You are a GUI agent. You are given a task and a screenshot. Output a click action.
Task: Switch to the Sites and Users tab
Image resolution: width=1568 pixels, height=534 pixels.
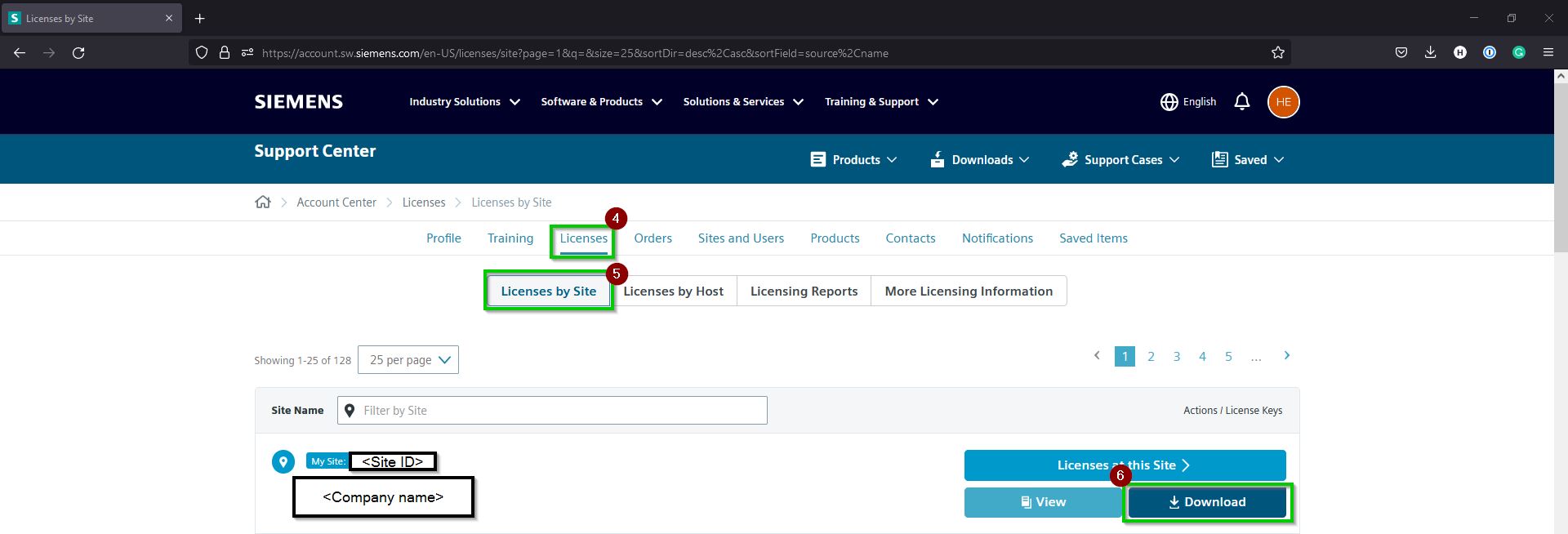coord(741,238)
